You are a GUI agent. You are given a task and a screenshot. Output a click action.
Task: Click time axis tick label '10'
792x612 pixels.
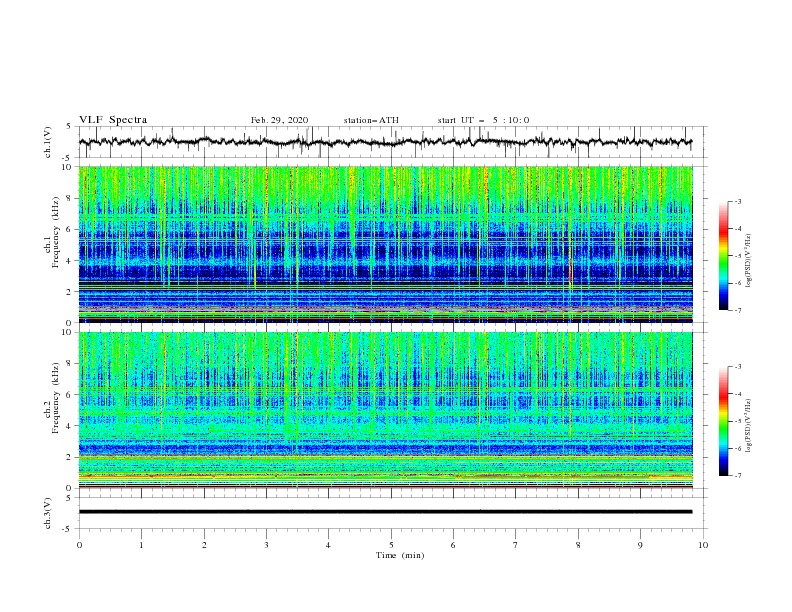[x=703, y=545]
